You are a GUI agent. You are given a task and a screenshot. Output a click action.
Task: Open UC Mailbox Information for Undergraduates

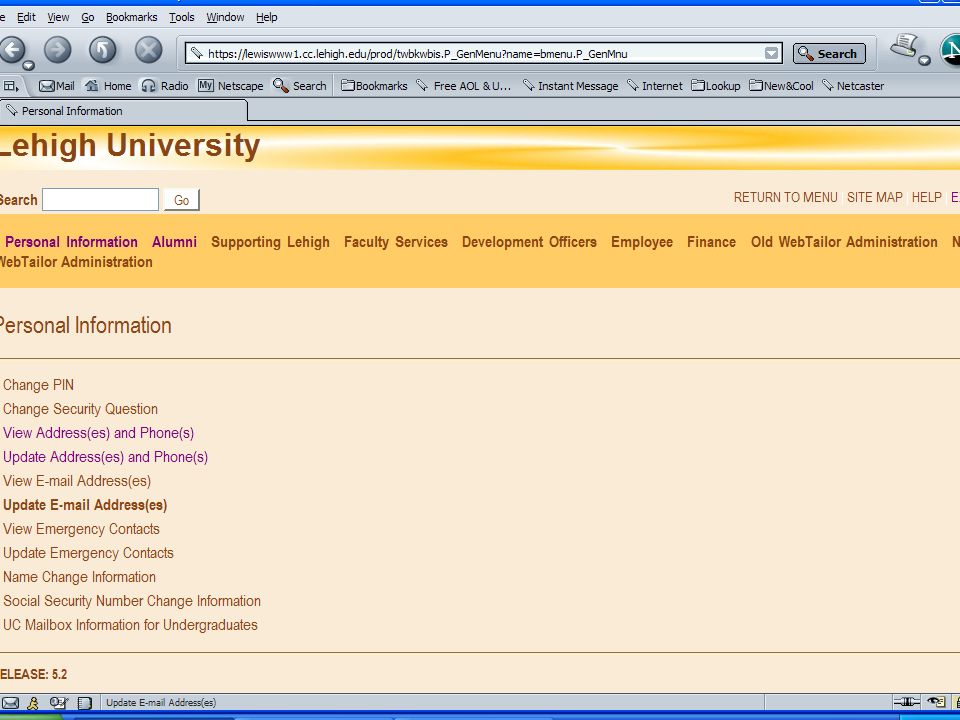coord(130,625)
